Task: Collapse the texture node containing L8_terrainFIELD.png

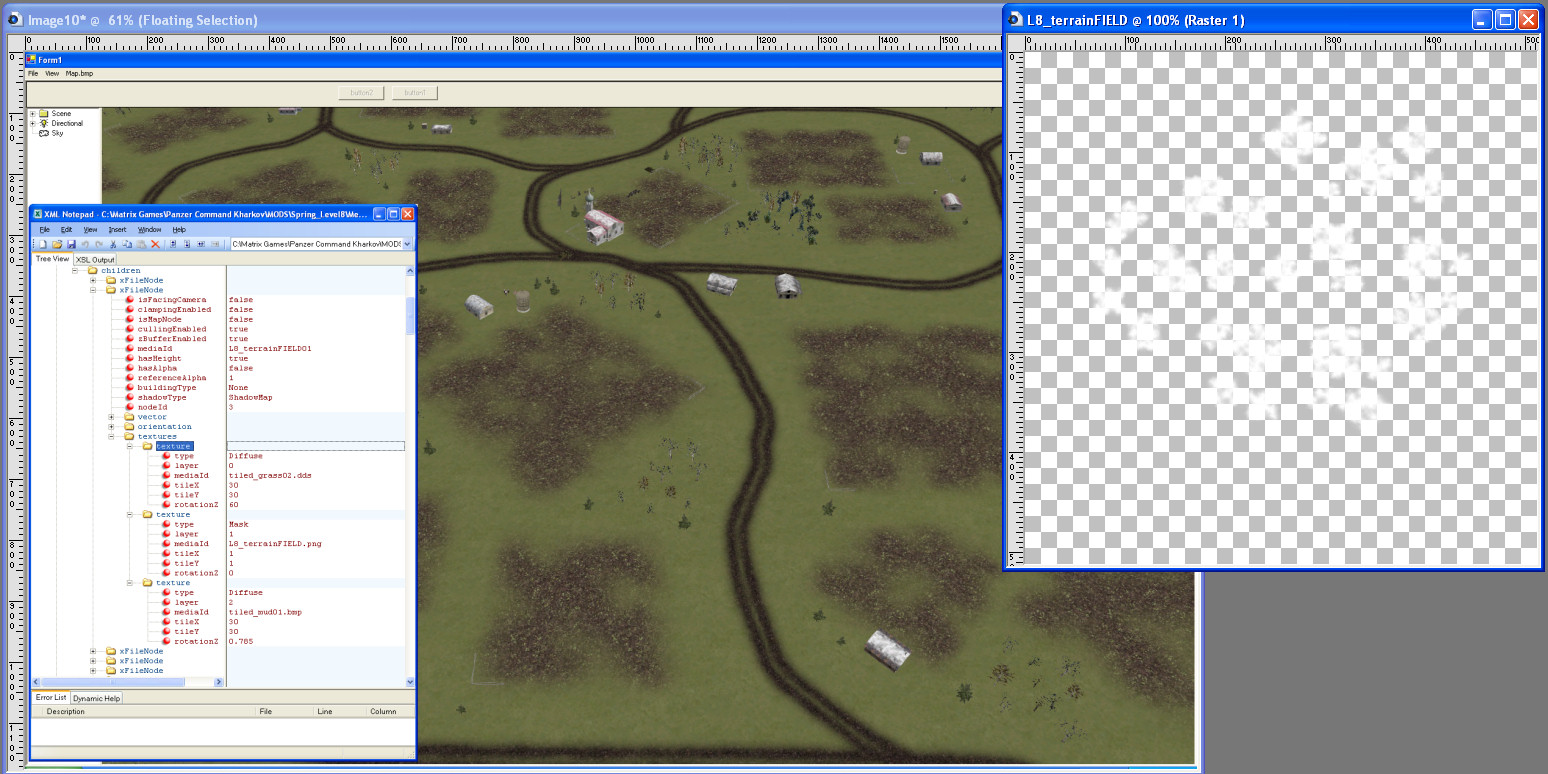Action: 130,515
